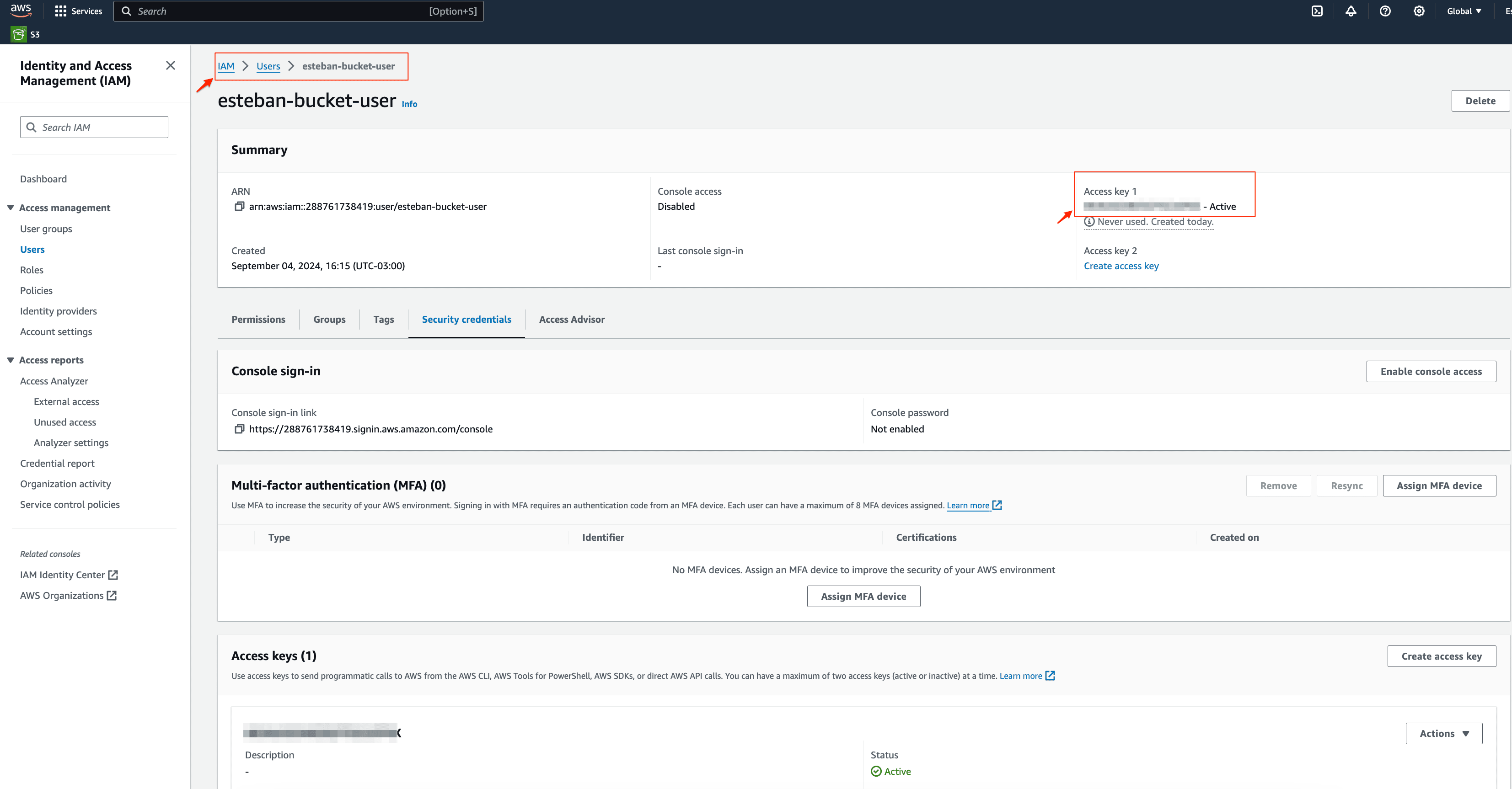
Task: Open Policies in the sidebar
Action: (37, 290)
